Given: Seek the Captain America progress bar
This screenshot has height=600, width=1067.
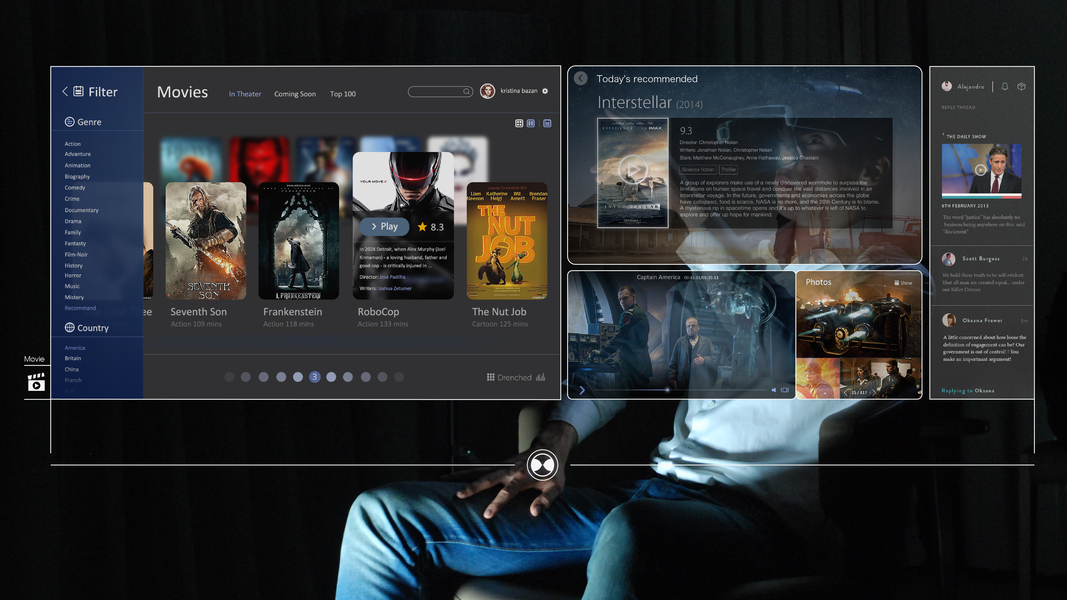Looking at the screenshot, I should click(x=680, y=390).
